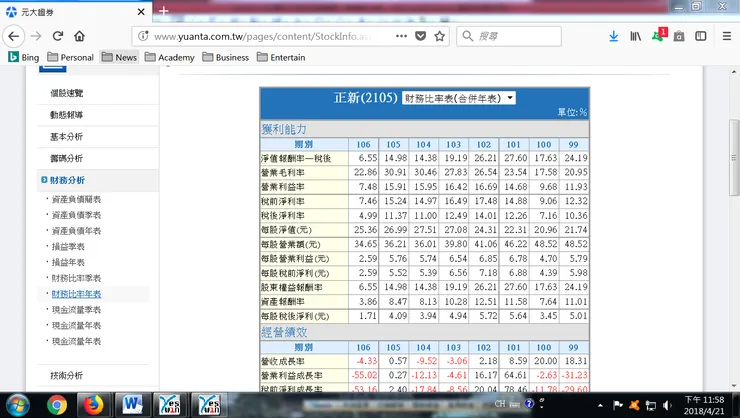Open 動態報導 in the sidebar
The height and width of the screenshot is (418, 740).
click(x=67, y=115)
